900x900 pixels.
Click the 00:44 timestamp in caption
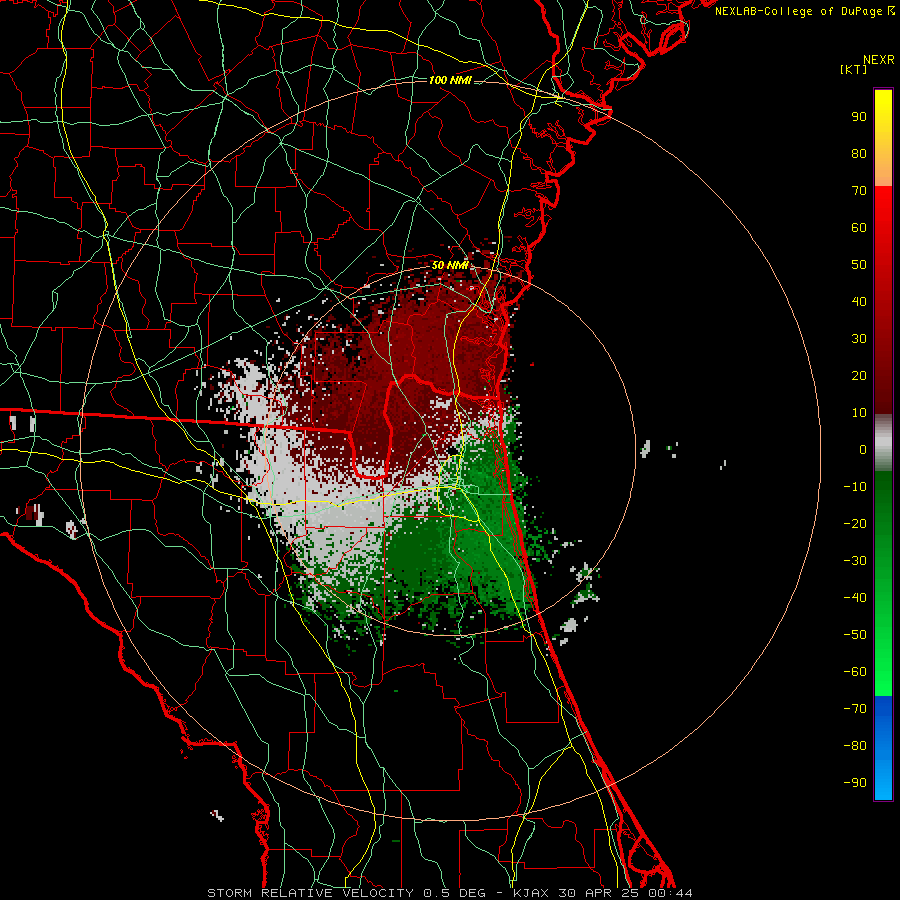click(x=671, y=893)
